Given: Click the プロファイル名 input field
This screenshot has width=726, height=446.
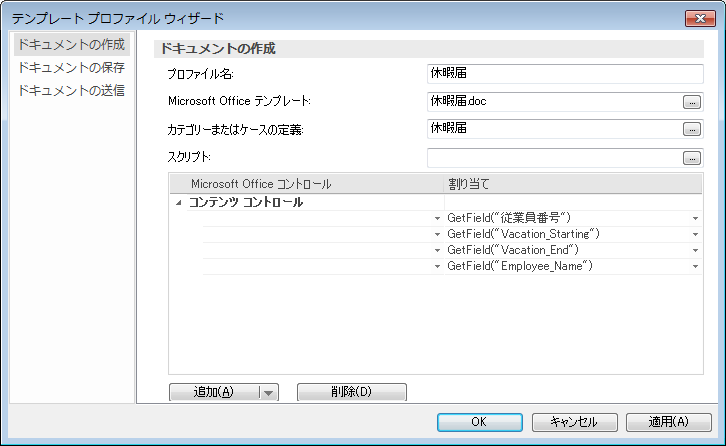Looking at the screenshot, I should tap(565, 74).
